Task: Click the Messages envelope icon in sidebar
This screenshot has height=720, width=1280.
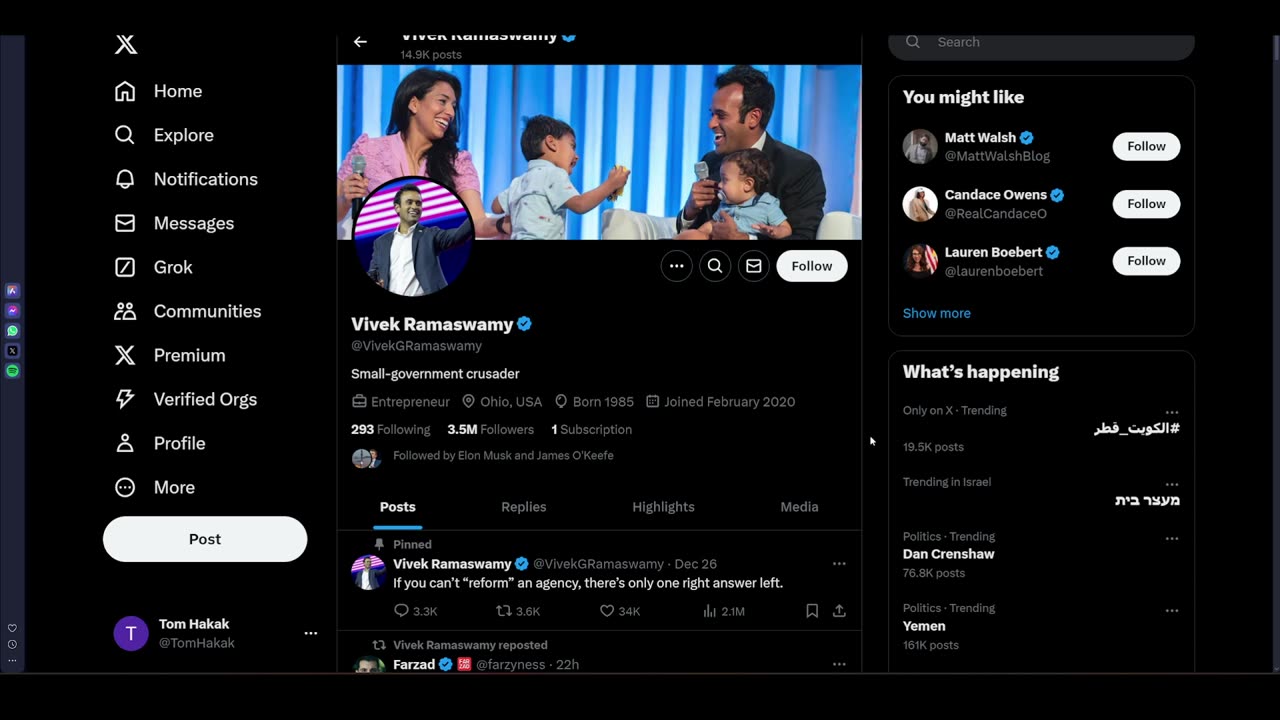Action: tap(125, 223)
